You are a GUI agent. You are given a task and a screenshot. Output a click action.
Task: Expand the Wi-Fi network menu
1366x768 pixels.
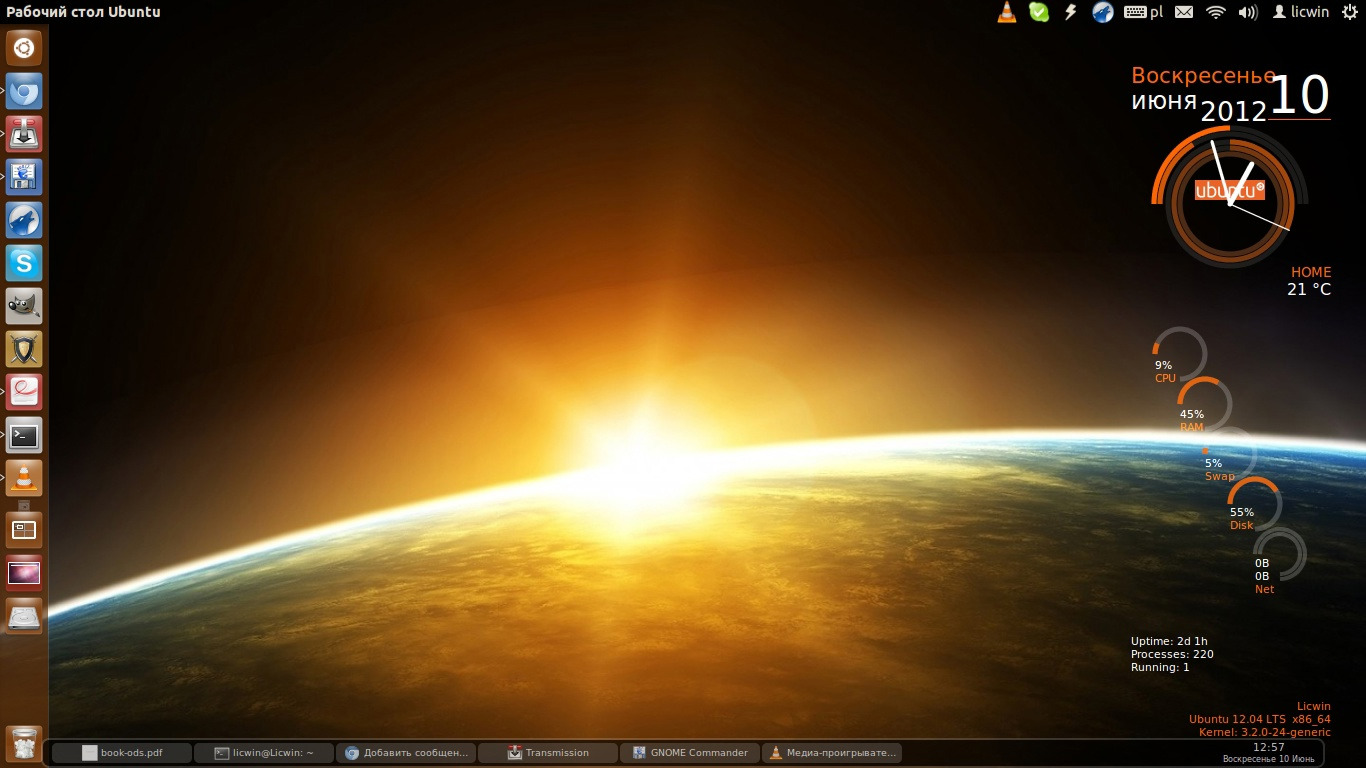[1216, 12]
